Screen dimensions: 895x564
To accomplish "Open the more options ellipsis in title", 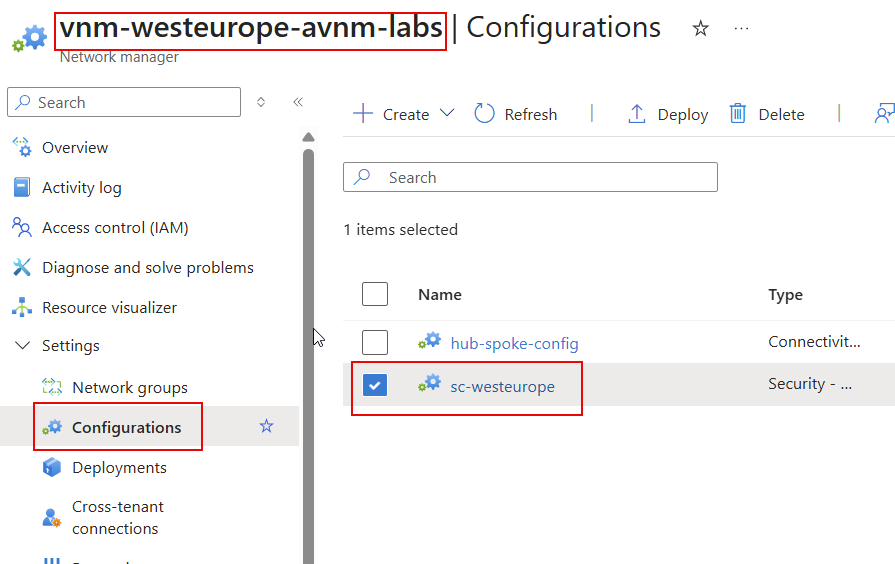I will (741, 29).
